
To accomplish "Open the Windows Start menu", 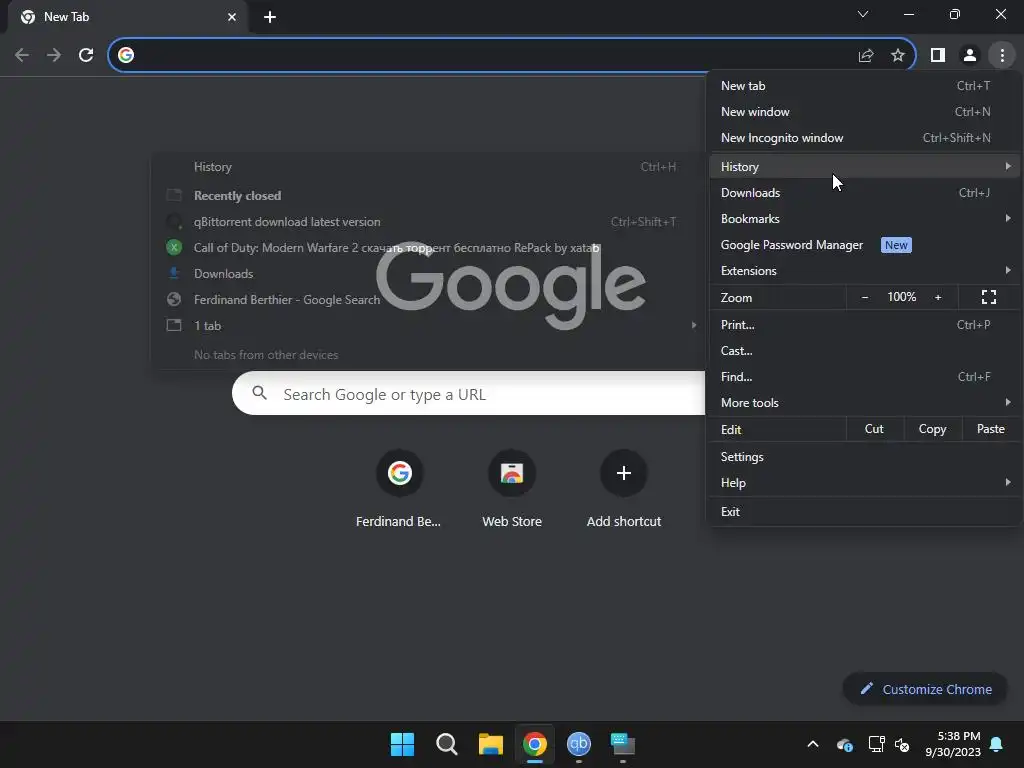I will pos(402,744).
